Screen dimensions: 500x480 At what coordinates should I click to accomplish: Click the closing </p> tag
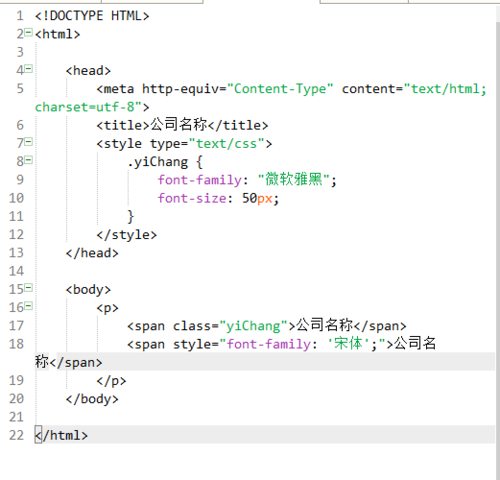pyautogui.click(x=111, y=381)
